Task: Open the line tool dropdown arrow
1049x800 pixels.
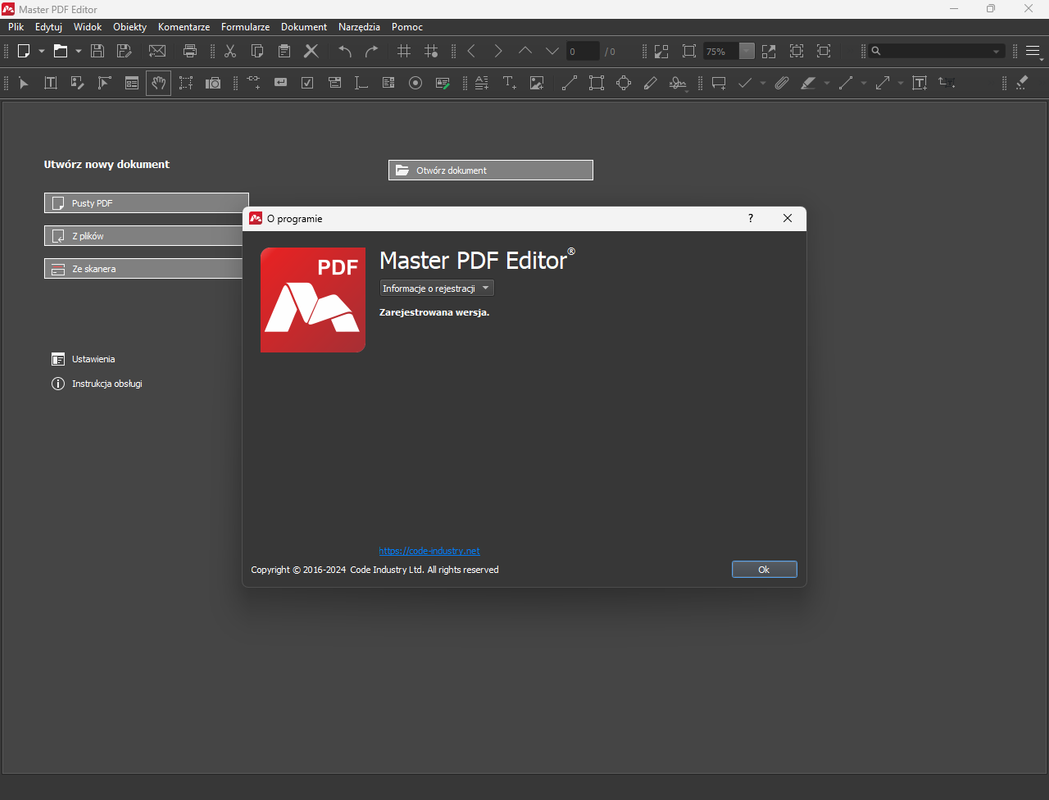Action: pos(864,83)
